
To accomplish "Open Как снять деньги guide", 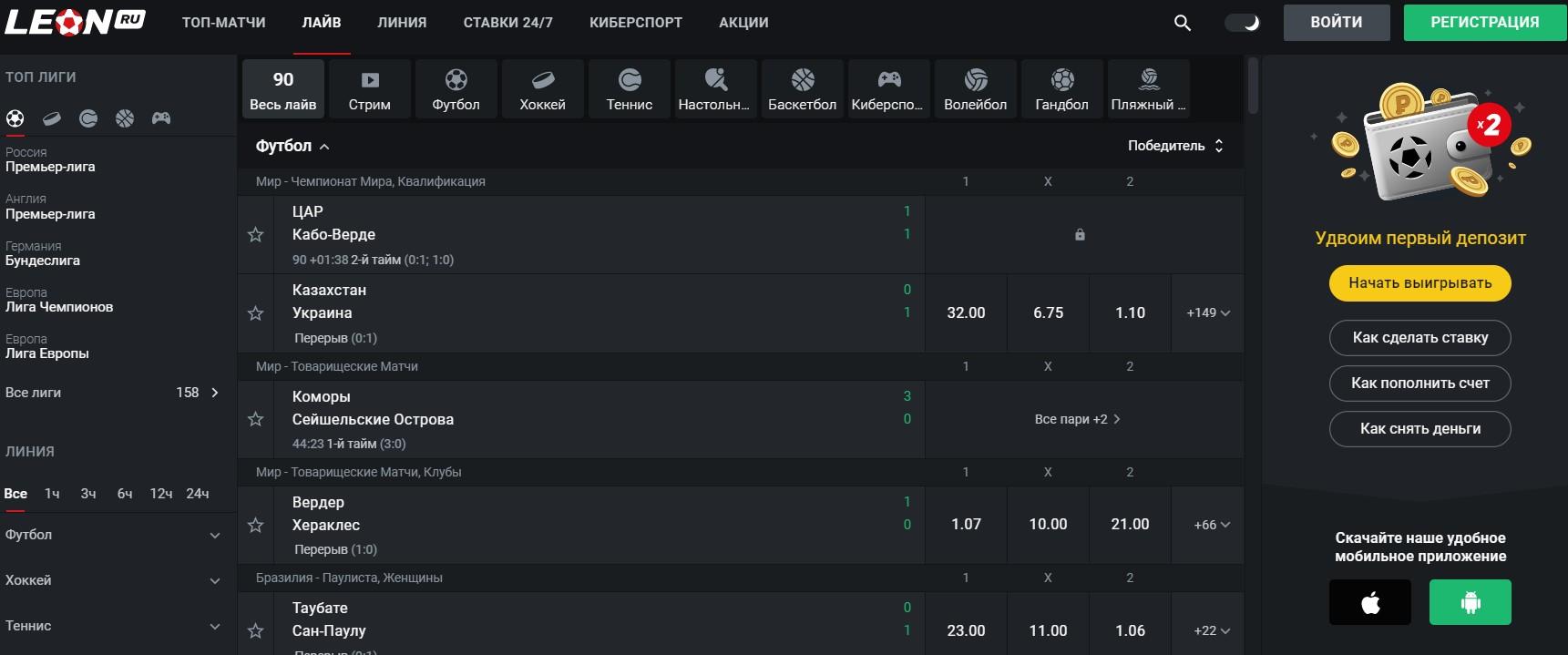I will pyautogui.click(x=1420, y=429).
